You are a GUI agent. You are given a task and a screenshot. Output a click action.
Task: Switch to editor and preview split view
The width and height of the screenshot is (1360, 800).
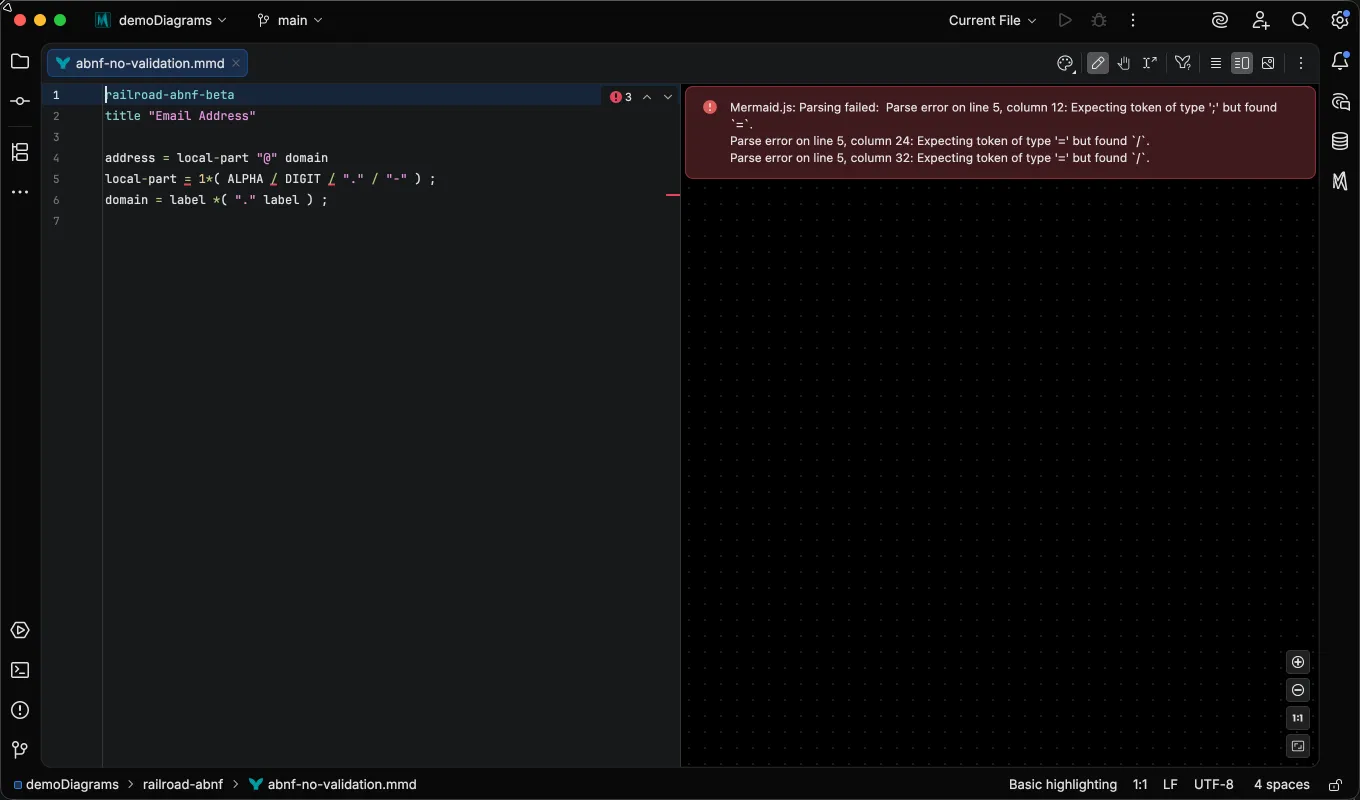[1242, 63]
